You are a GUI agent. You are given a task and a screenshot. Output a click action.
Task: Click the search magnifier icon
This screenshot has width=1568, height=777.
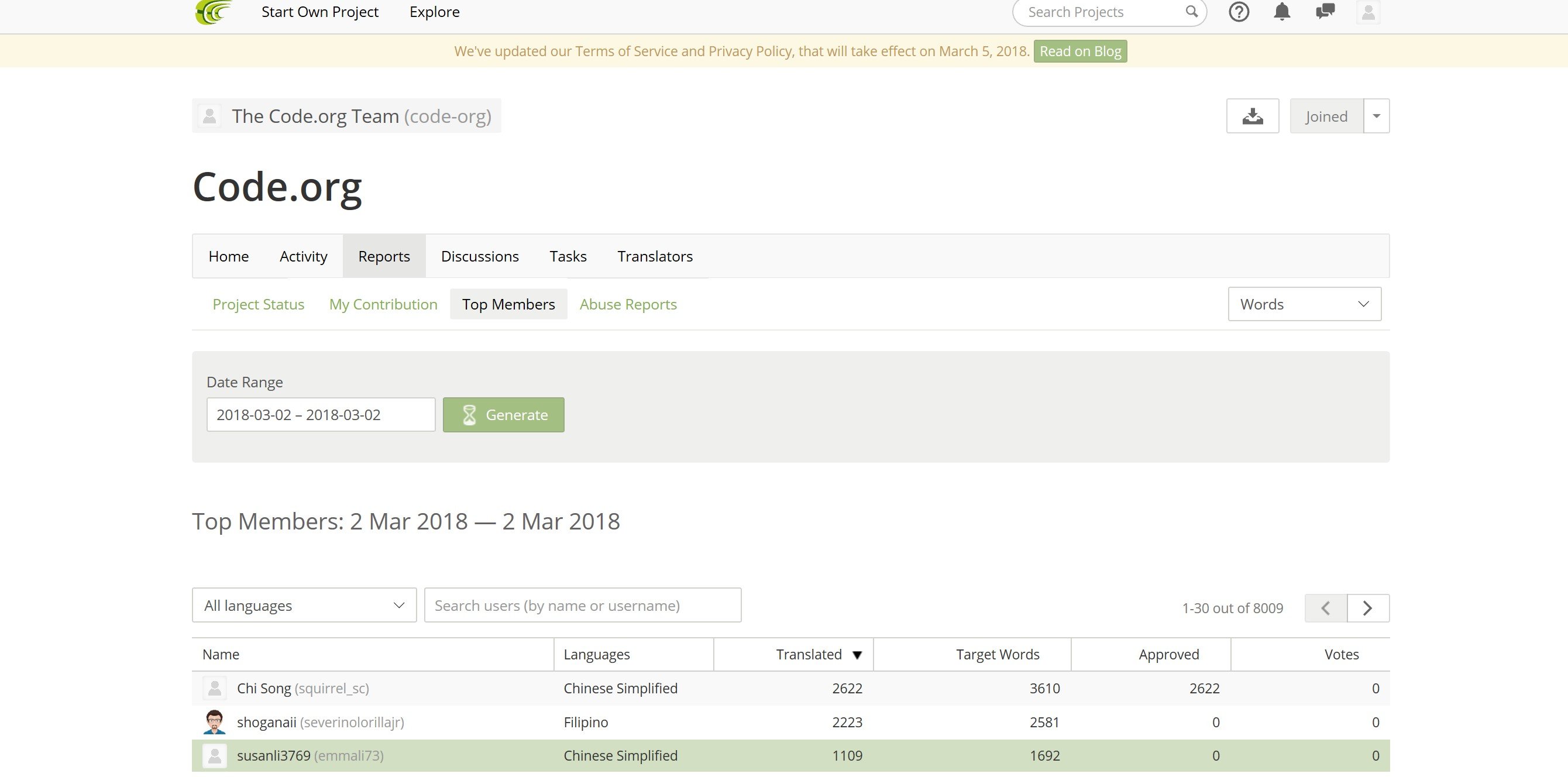pos(1191,12)
